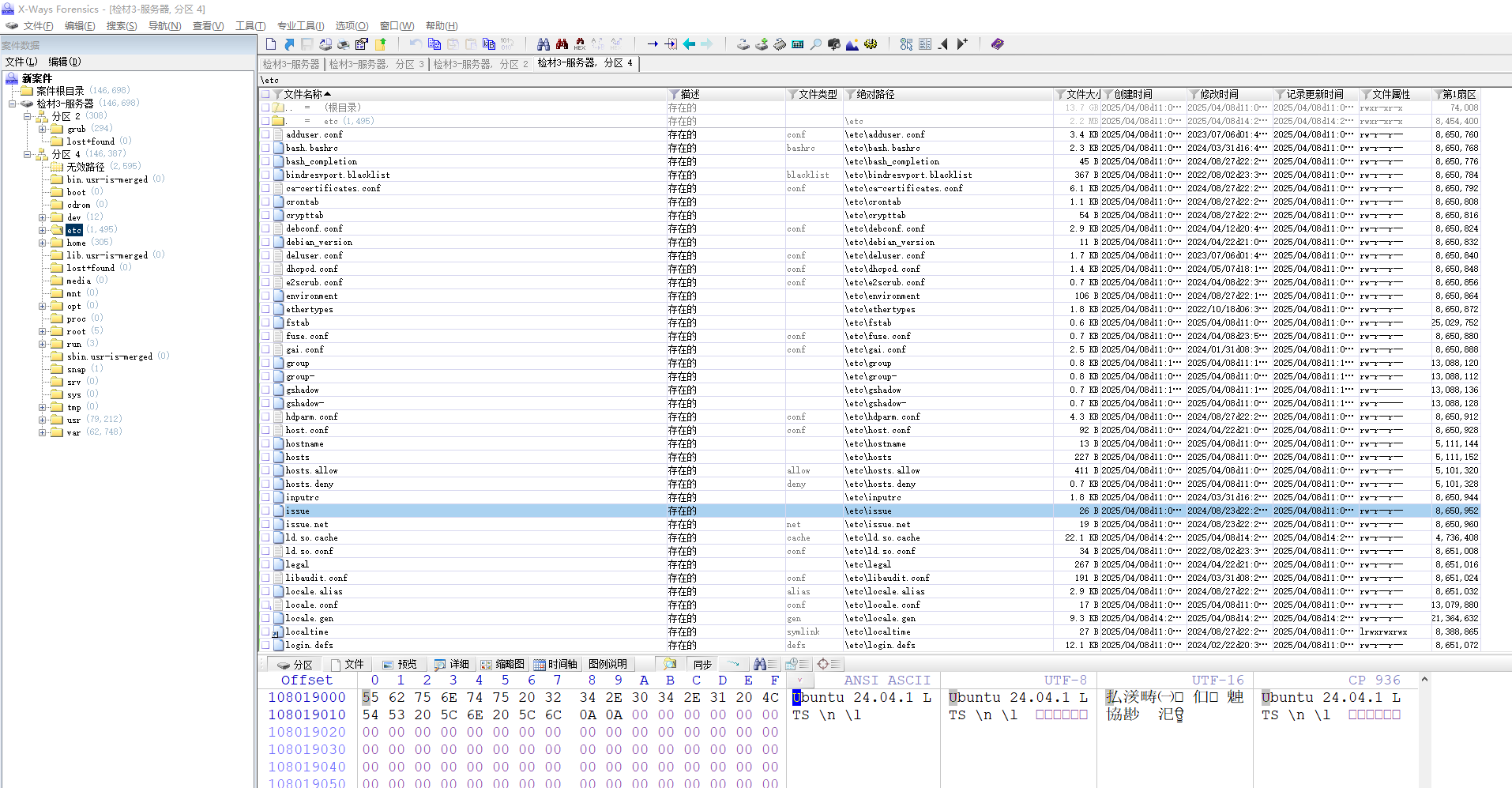Open the purple help book icon

coord(997,44)
